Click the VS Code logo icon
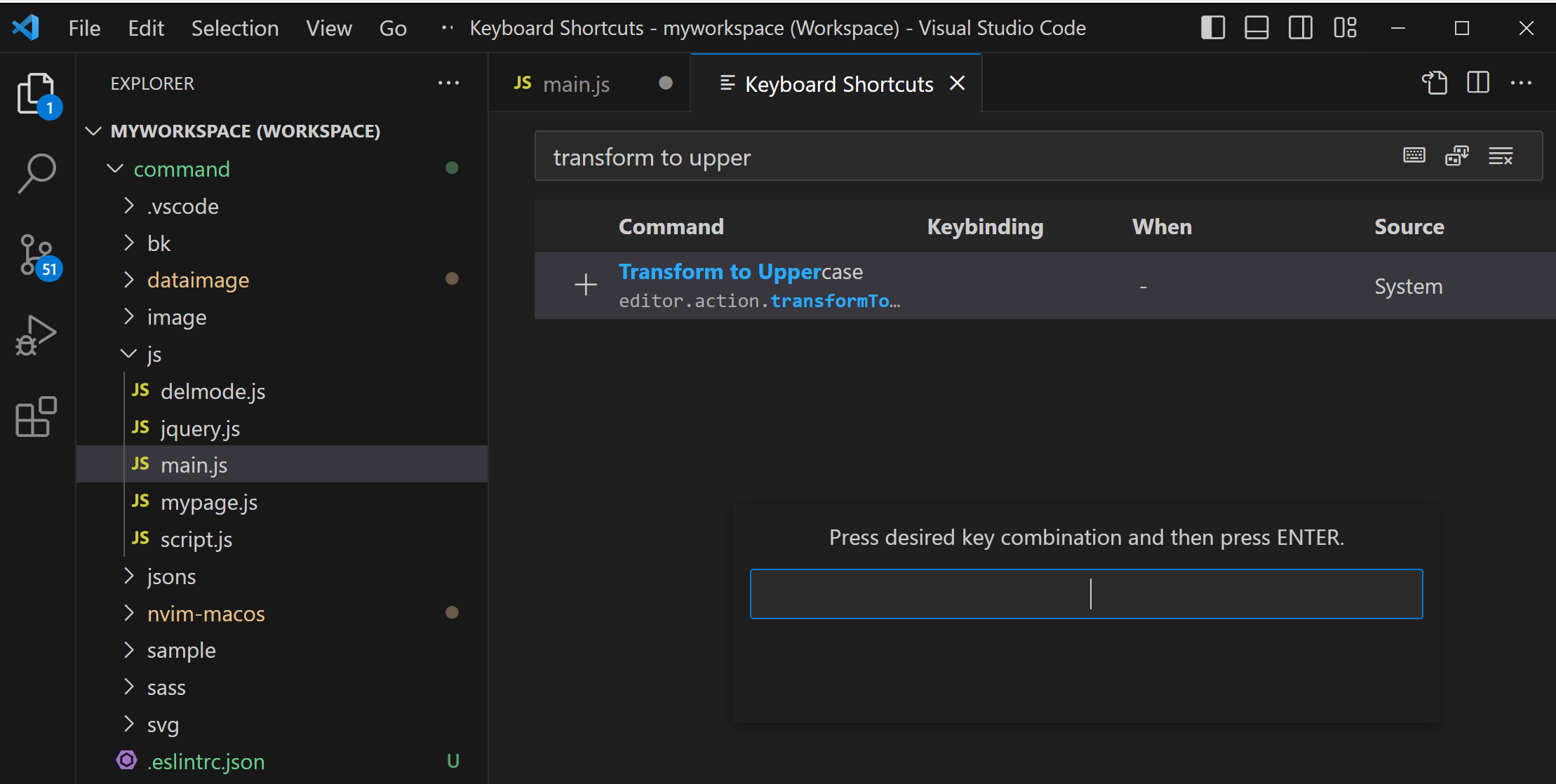 [26, 28]
